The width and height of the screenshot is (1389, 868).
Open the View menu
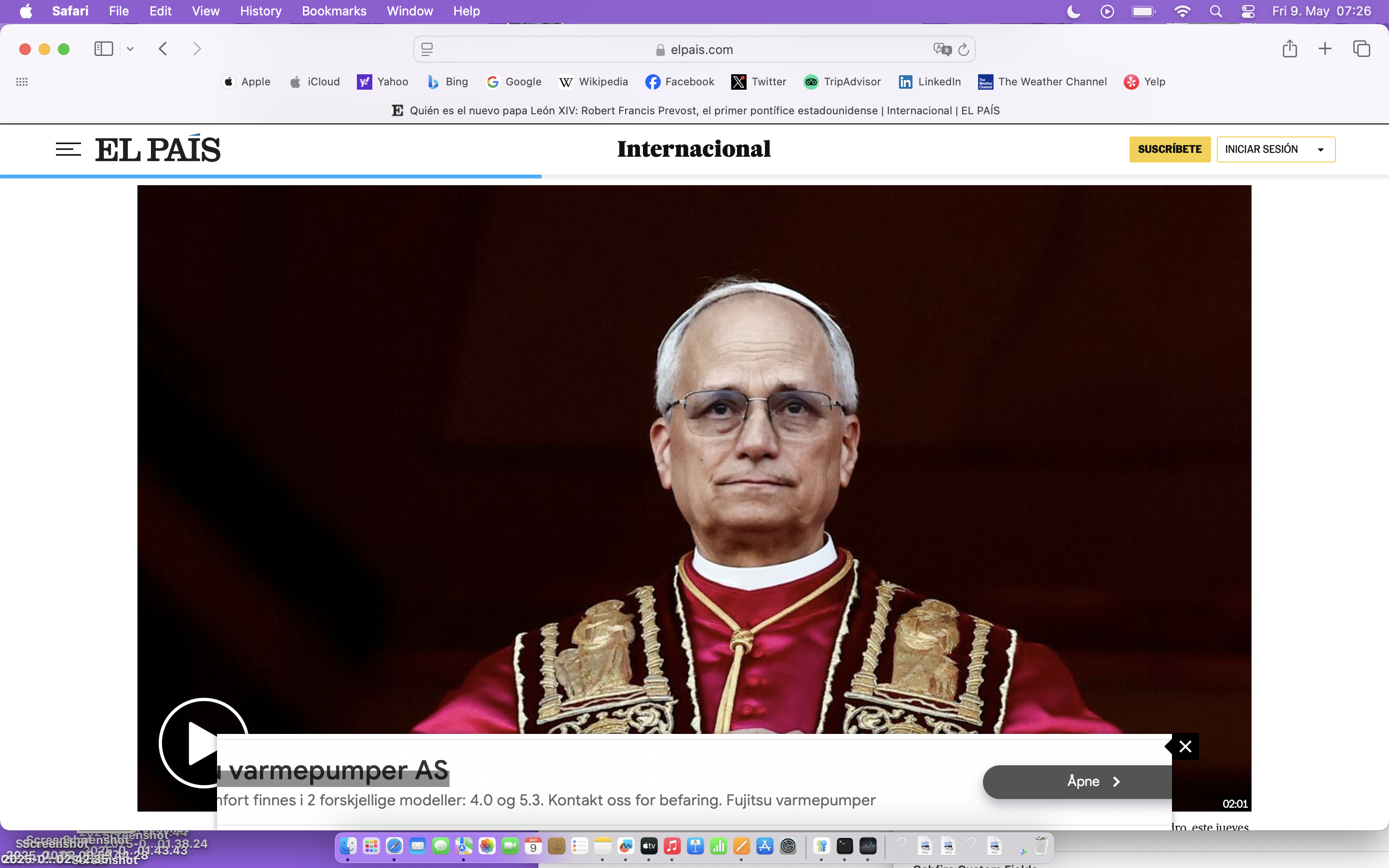(x=205, y=11)
